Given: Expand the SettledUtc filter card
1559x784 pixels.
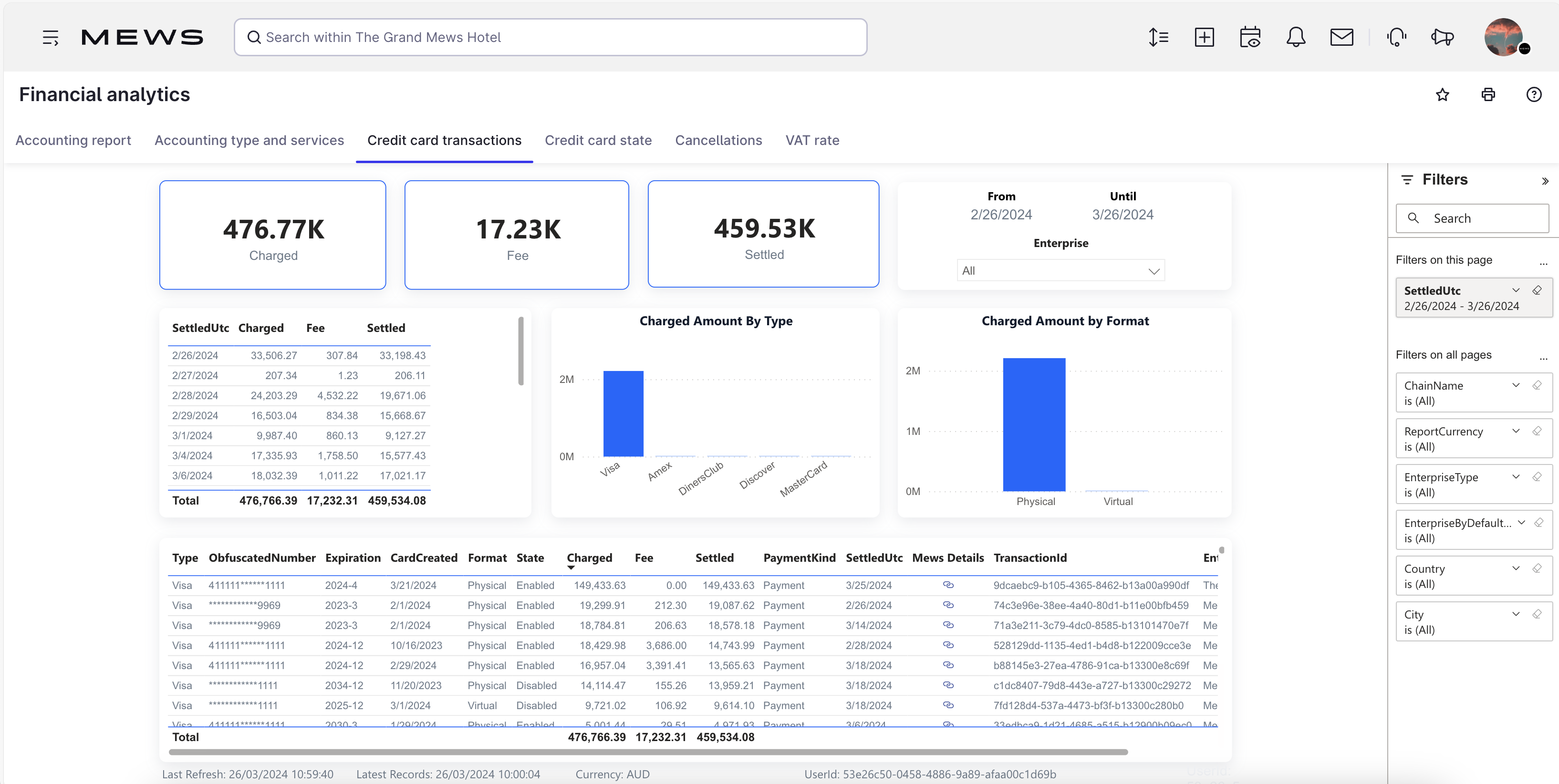Looking at the screenshot, I should click(x=1516, y=290).
